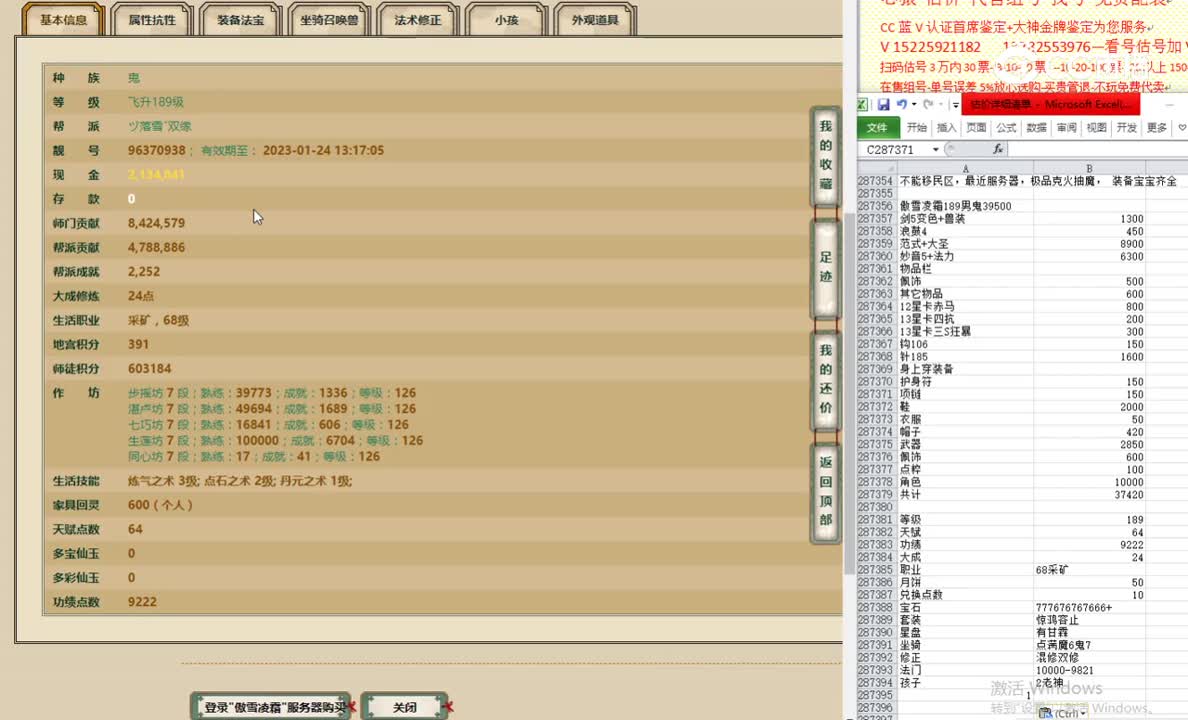The height and width of the screenshot is (720, 1188).
Task: Switch to the 公式 ribbon tab
Action: tap(1005, 127)
